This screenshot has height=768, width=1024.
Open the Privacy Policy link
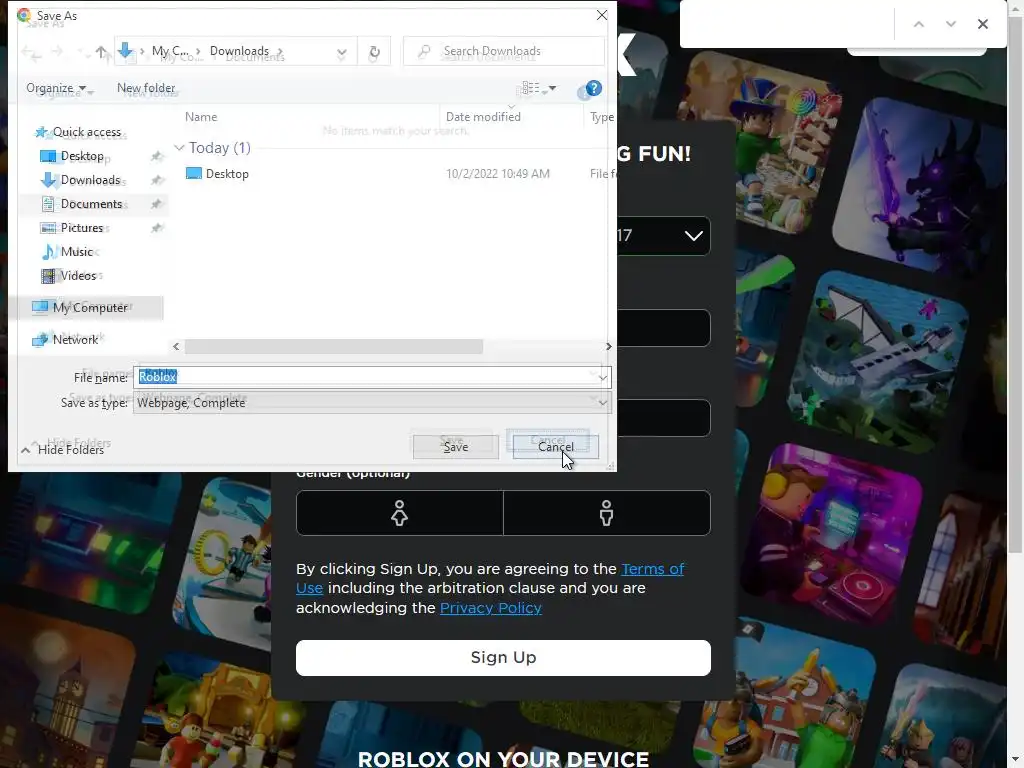[490, 608]
